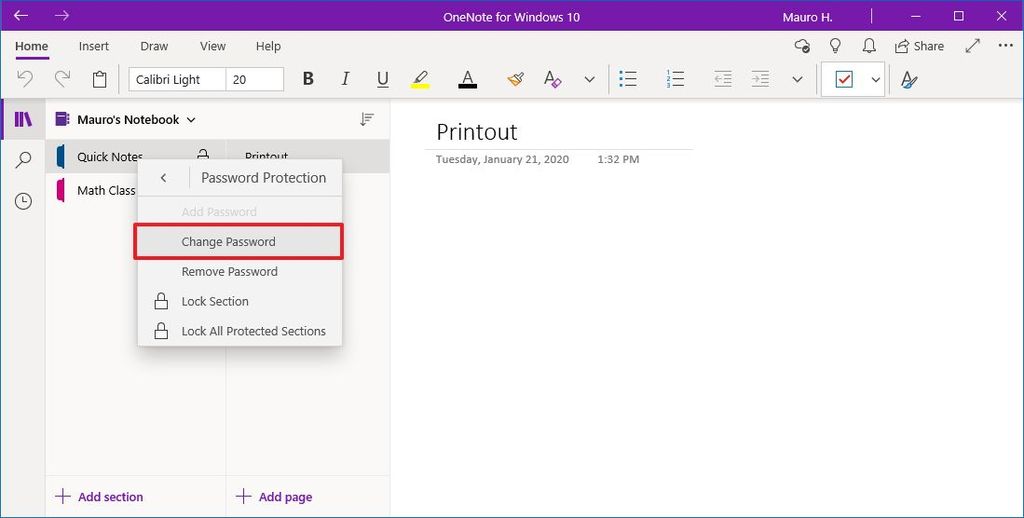The image size is (1024, 518).
Task: Apply black font color
Action: [468, 80]
